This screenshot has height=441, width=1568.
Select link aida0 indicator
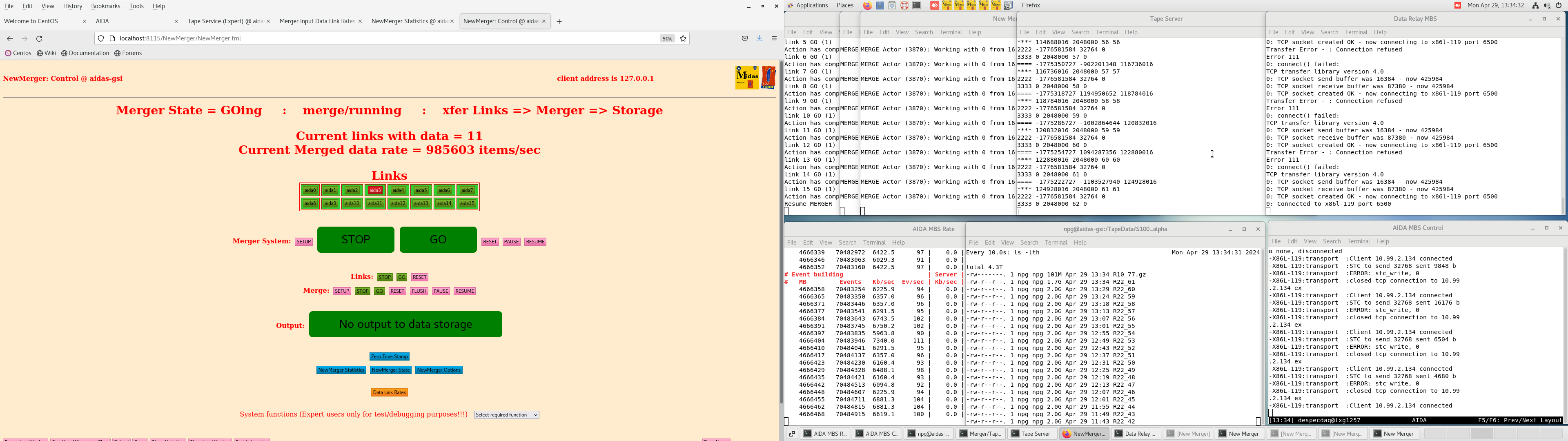310,191
